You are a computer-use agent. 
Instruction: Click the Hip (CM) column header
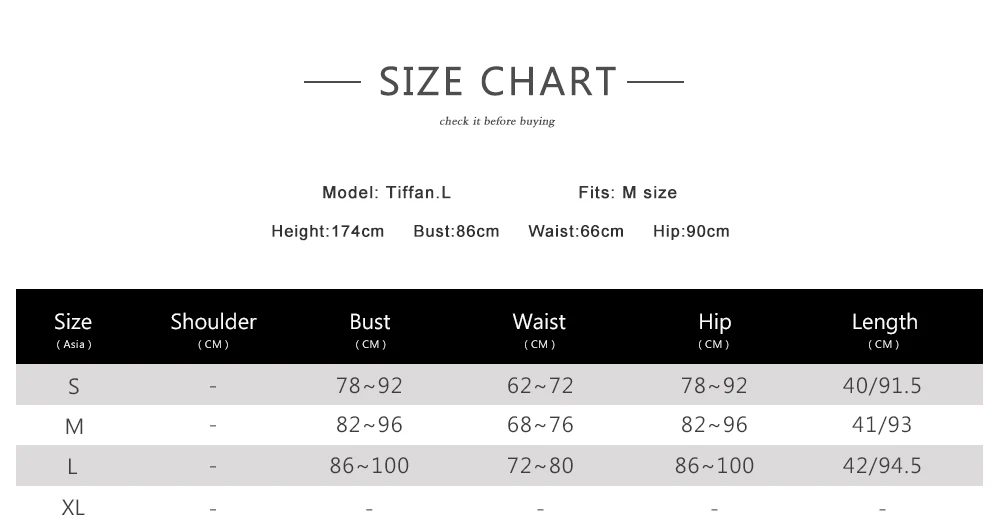[x=714, y=328]
